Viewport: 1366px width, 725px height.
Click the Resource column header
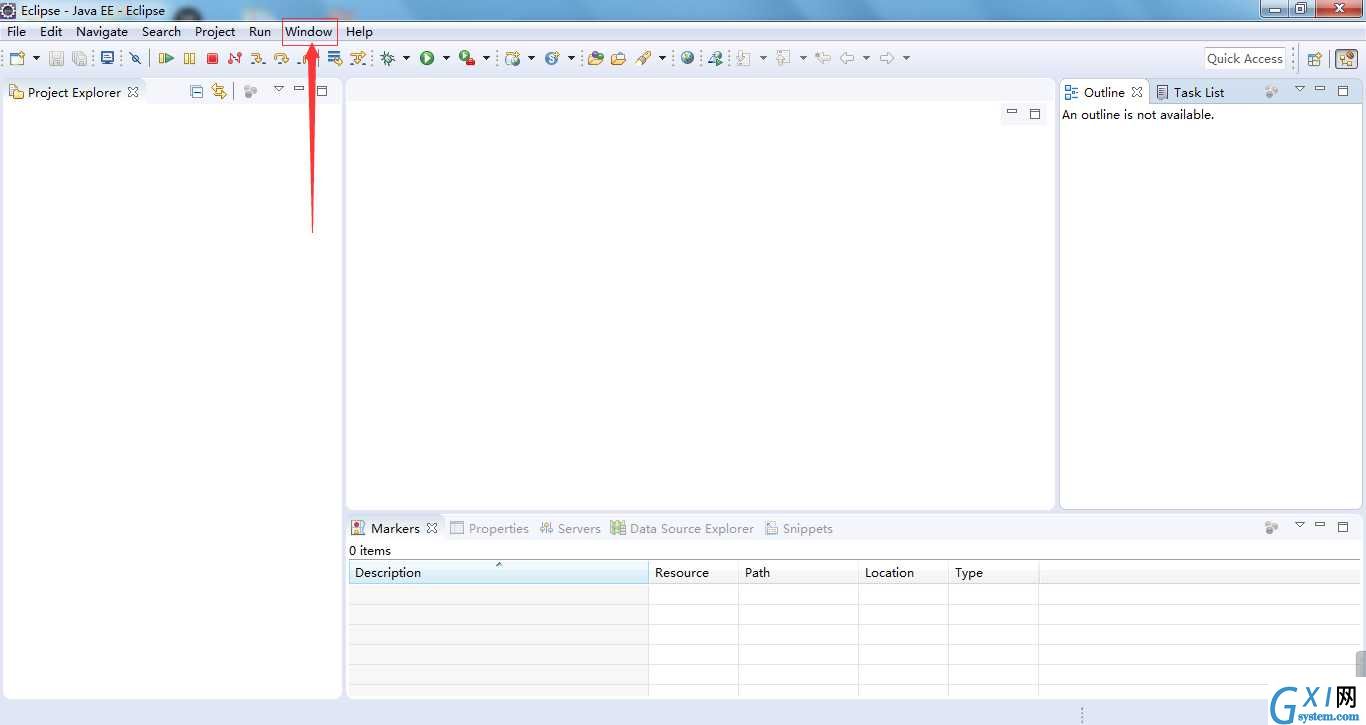coord(693,573)
